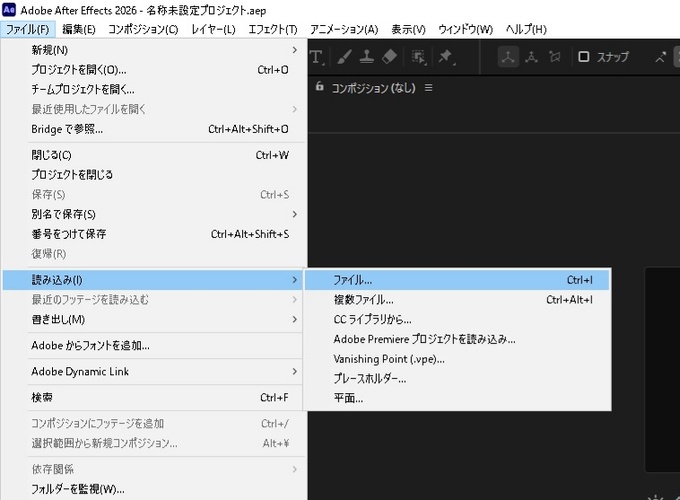Open the エフェクト(T) menu
Image resolution: width=680 pixels, height=500 pixels.
(x=273, y=29)
